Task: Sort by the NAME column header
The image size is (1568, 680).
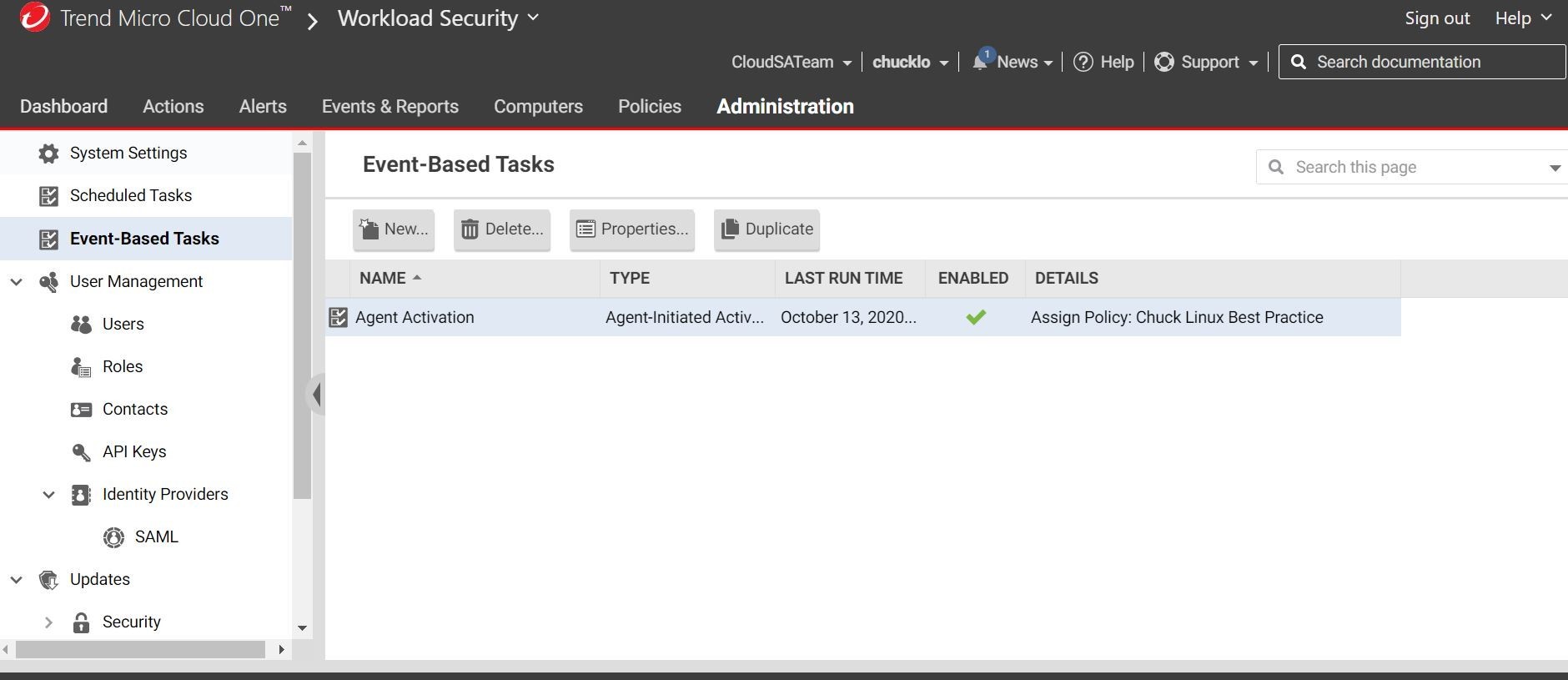Action: (x=475, y=279)
